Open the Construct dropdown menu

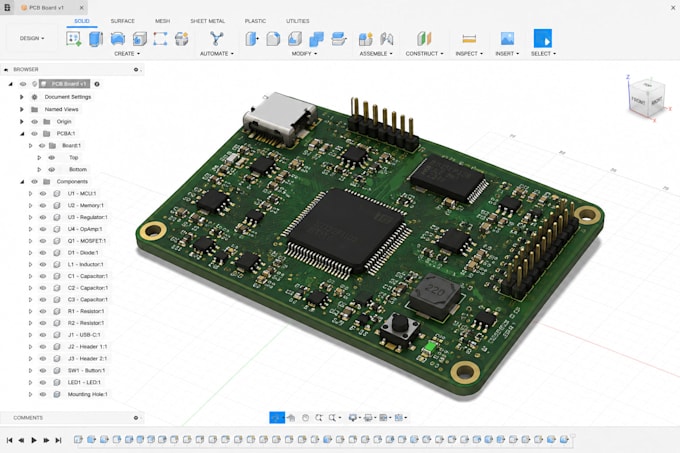point(424,54)
